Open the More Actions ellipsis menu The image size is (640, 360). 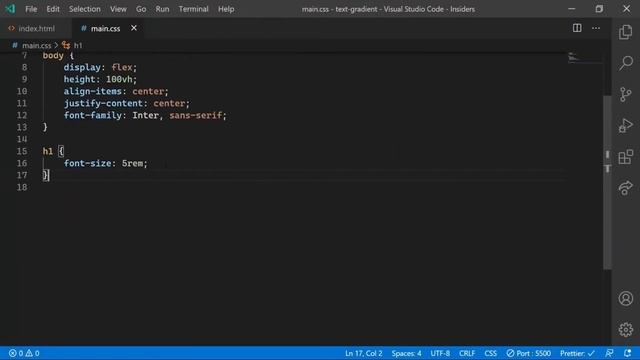tap(596, 28)
